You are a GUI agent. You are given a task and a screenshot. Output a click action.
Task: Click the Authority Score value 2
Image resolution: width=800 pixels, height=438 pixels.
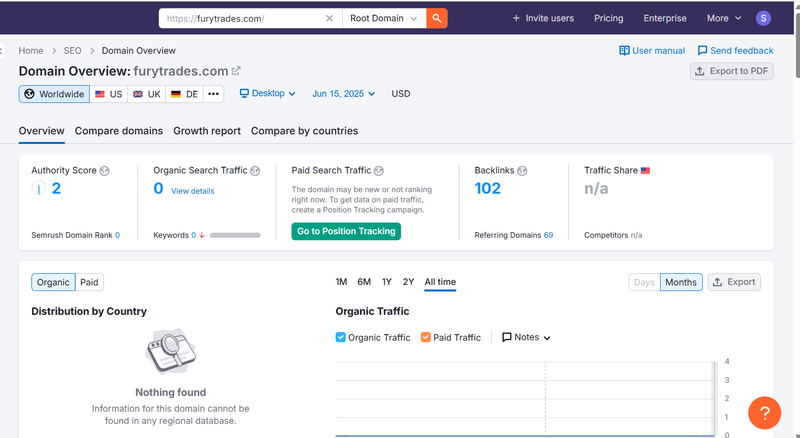point(56,188)
